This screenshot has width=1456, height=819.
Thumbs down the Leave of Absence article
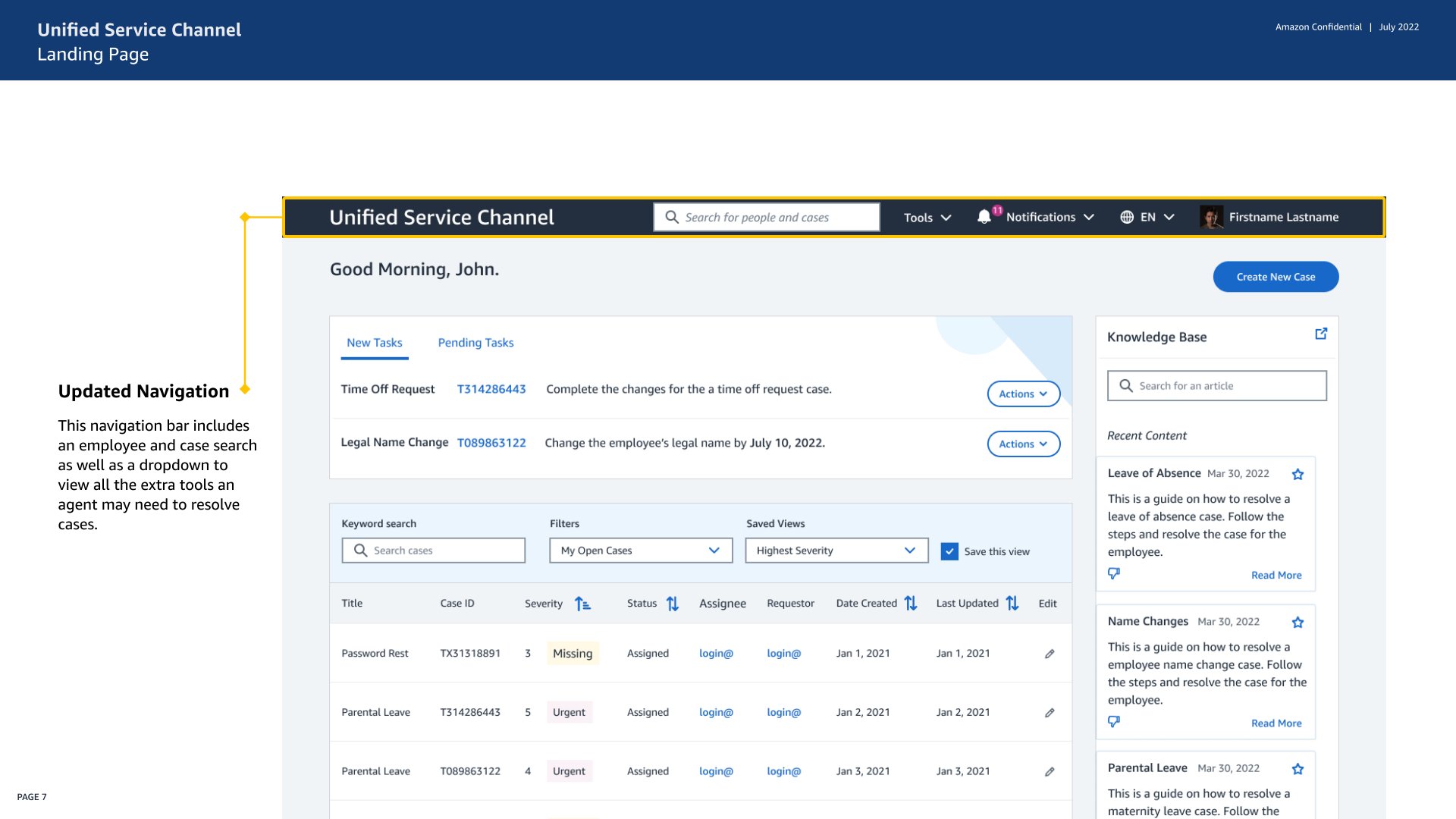point(1114,574)
